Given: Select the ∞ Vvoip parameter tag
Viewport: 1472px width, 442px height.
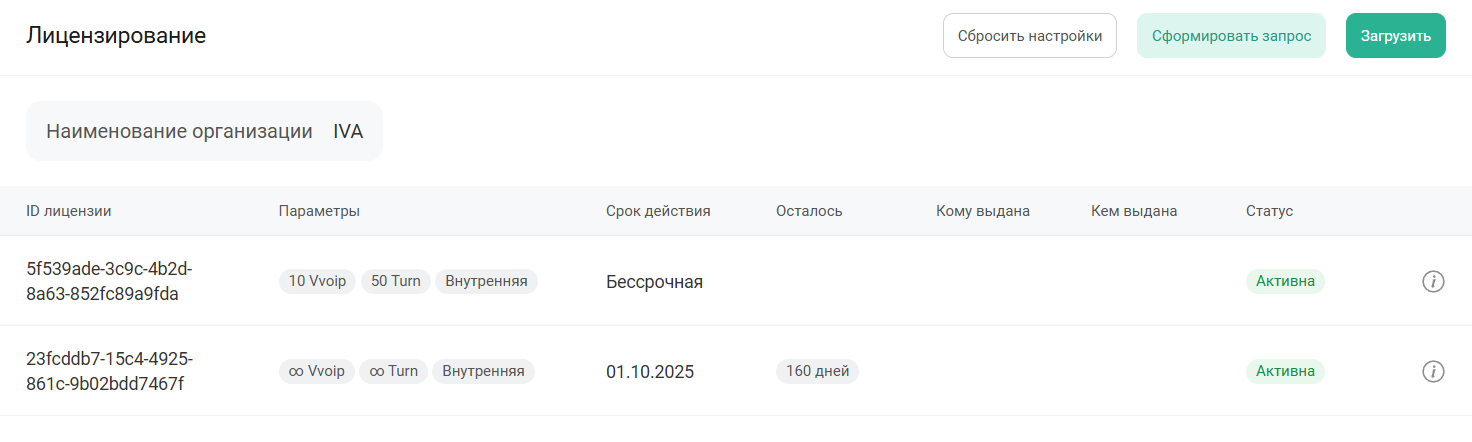Looking at the screenshot, I should pyautogui.click(x=316, y=372).
